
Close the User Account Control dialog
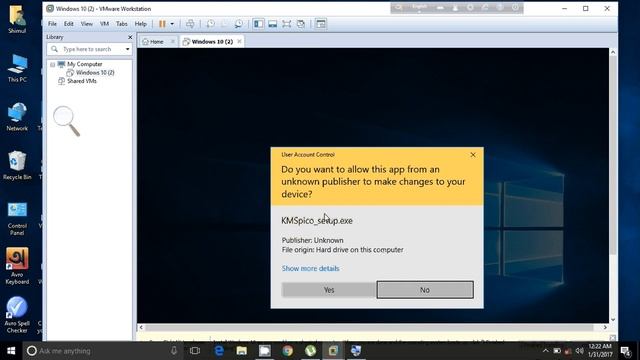[473, 155]
